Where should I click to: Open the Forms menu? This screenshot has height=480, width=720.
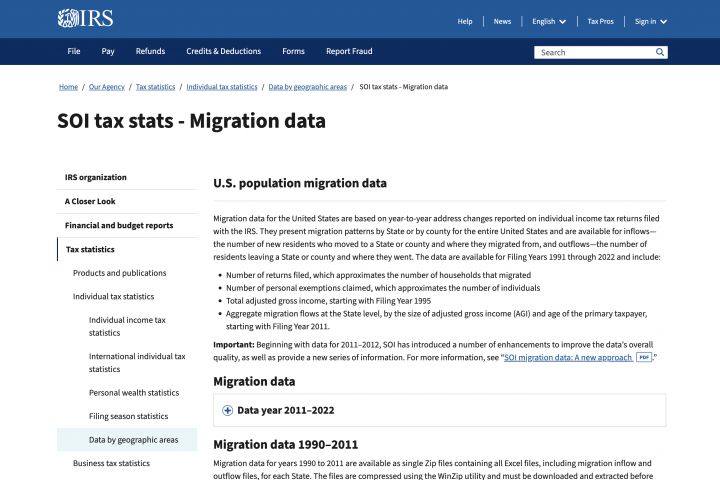pos(293,51)
